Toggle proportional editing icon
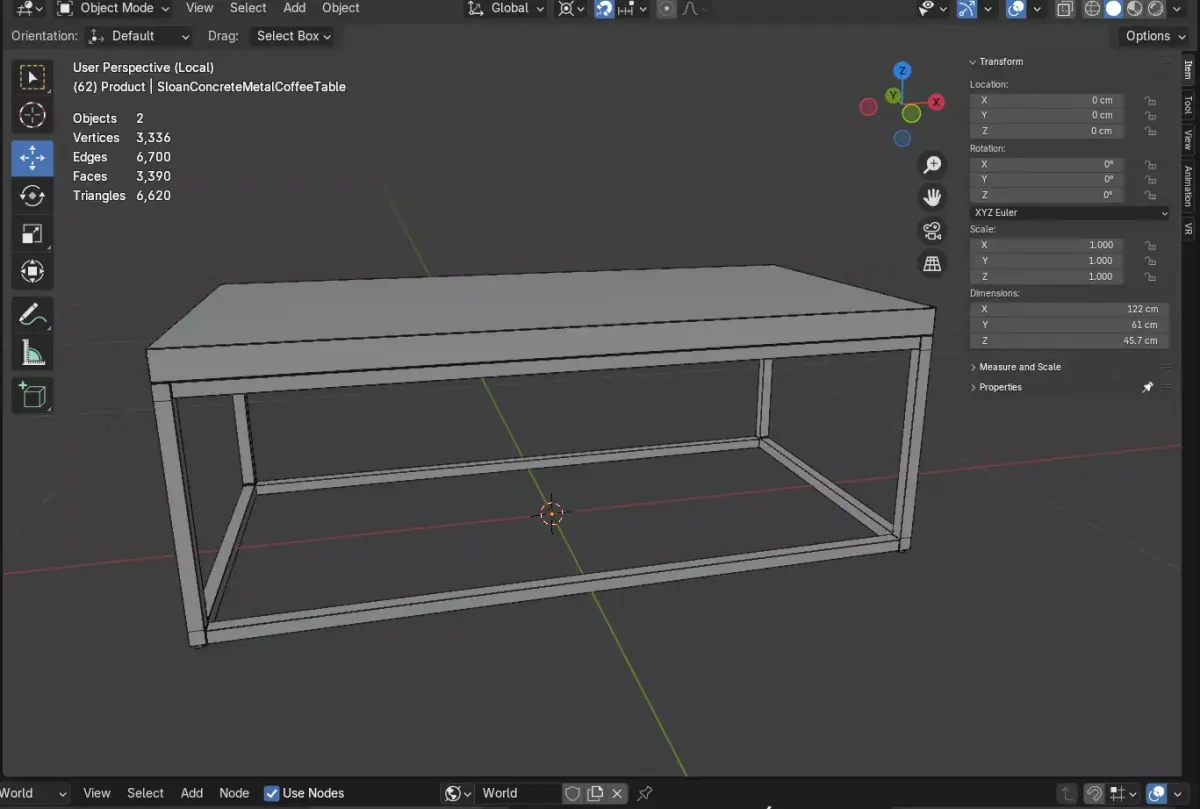1200x809 pixels. (x=667, y=8)
